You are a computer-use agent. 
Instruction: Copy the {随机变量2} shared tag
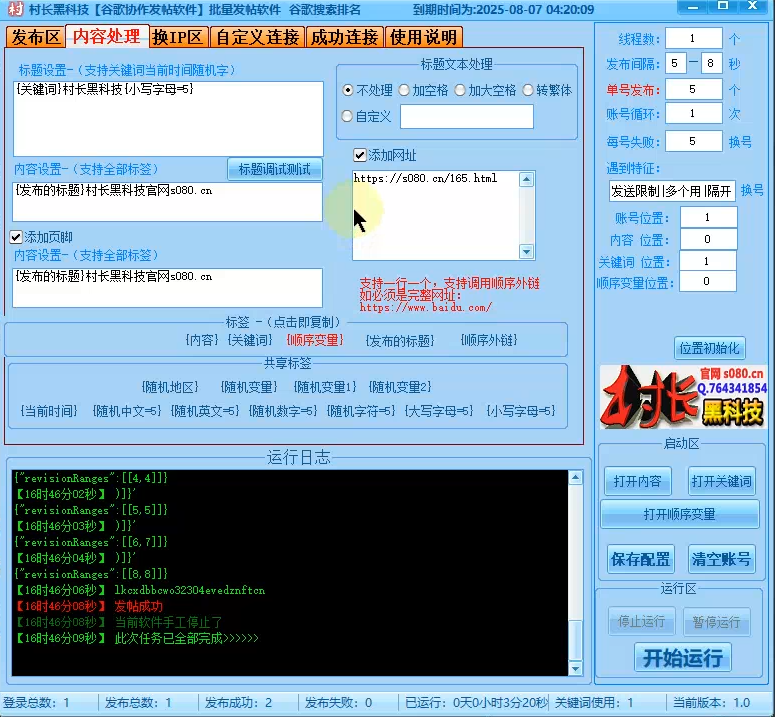400,387
